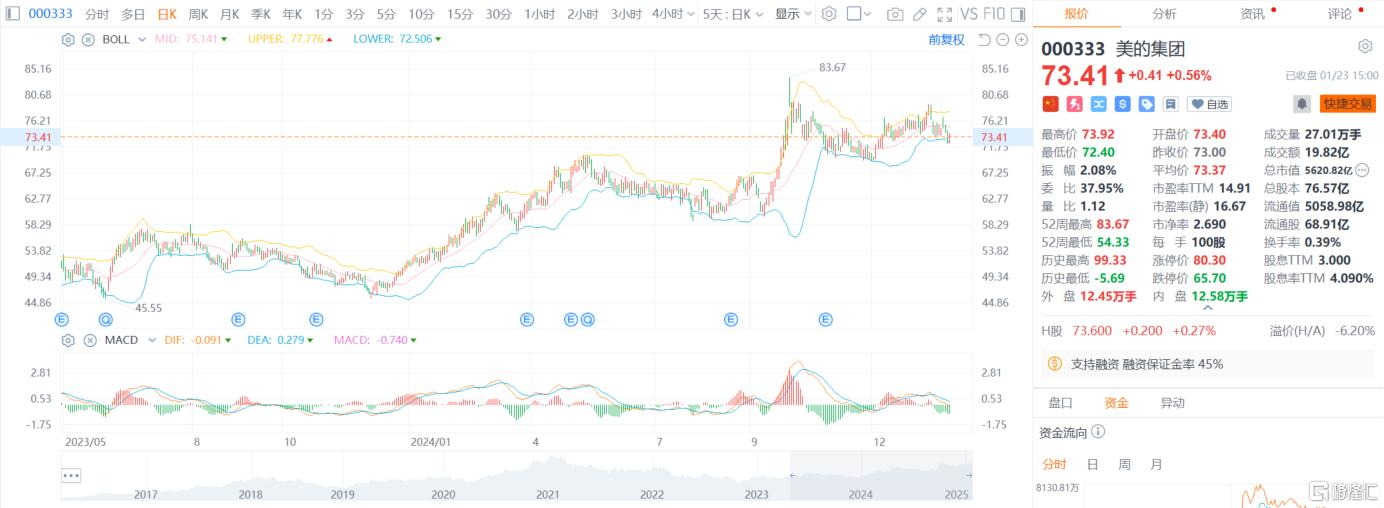This screenshot has height=508, width=1384.
Task: Switch to the 周K weekly chart
Action: pos(198,14)
